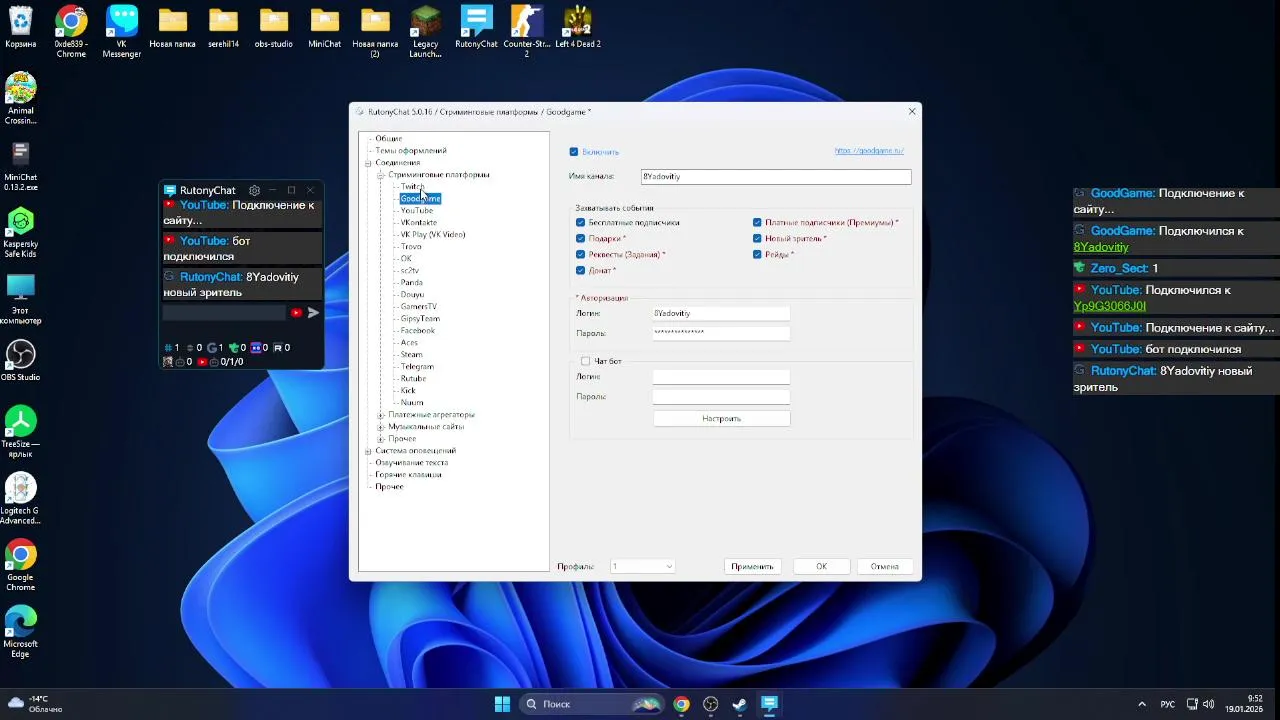Select Общие in the settings tree

(389, 139)
